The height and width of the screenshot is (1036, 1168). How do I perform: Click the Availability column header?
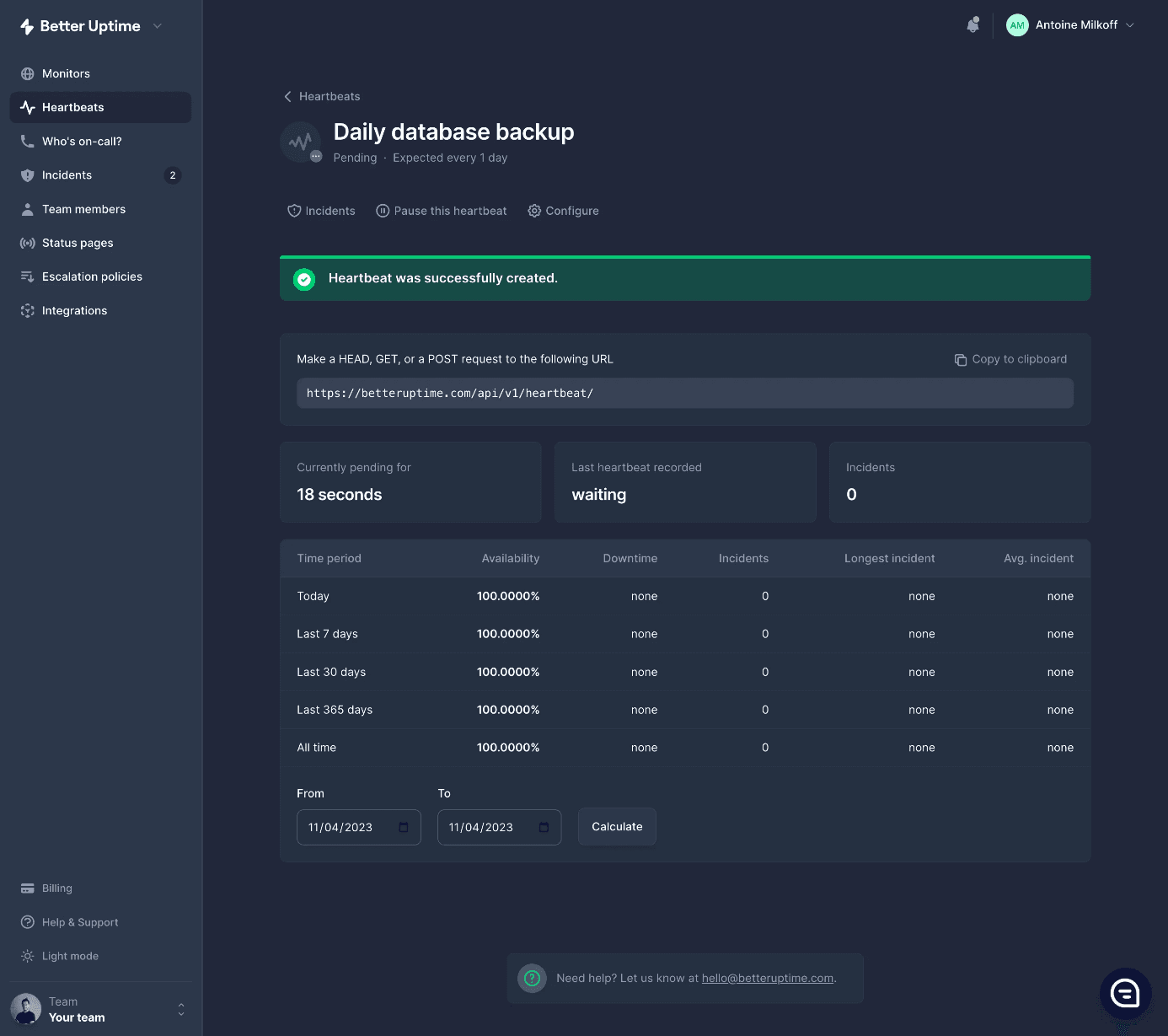(511, 559)
